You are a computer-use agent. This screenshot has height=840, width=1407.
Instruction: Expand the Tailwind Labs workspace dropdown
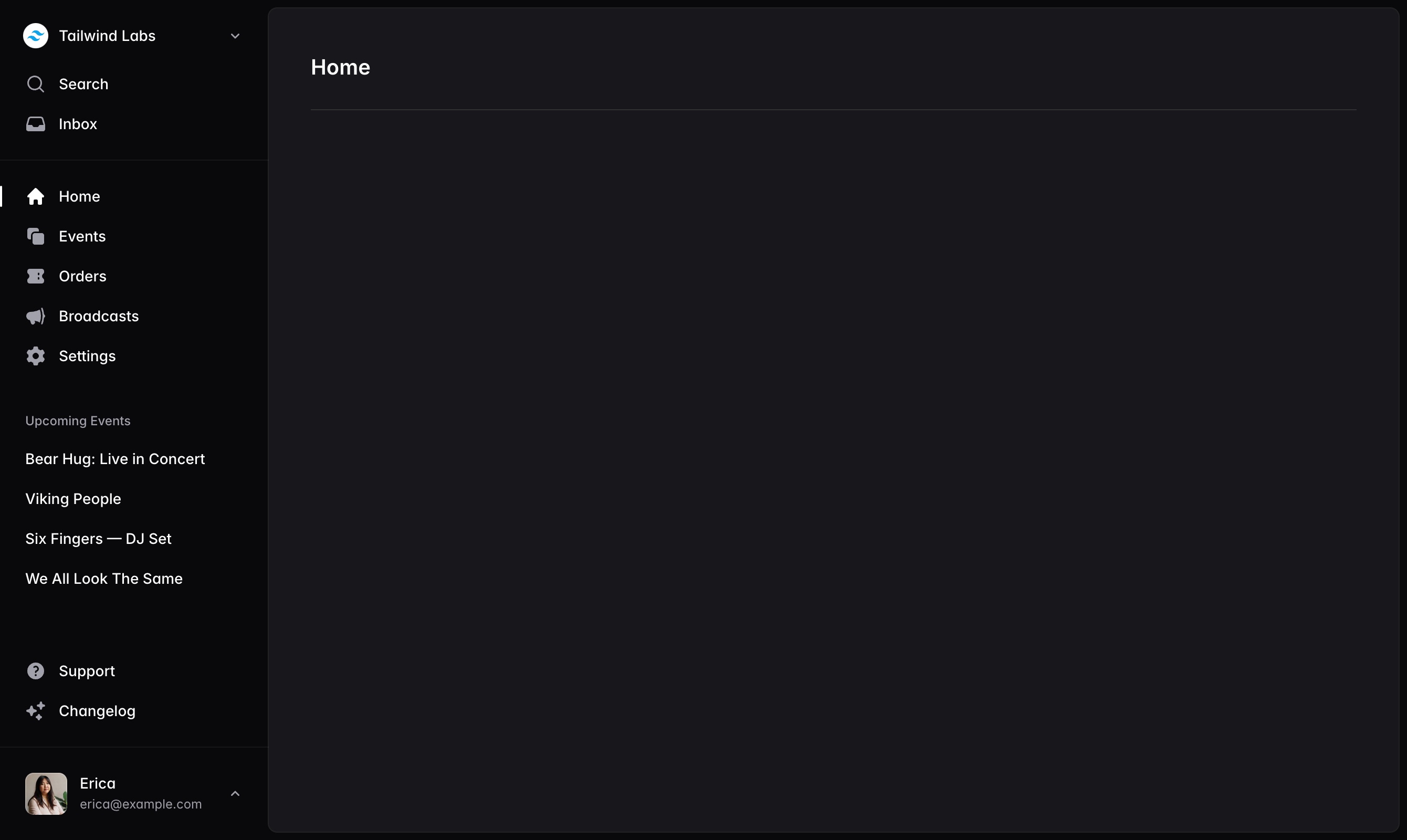[x=234, y=36]
